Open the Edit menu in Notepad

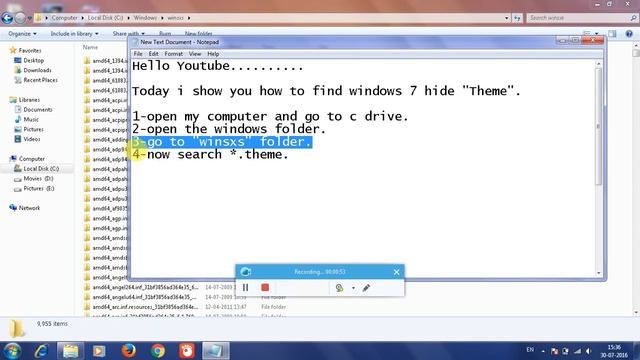pos(153,54)
